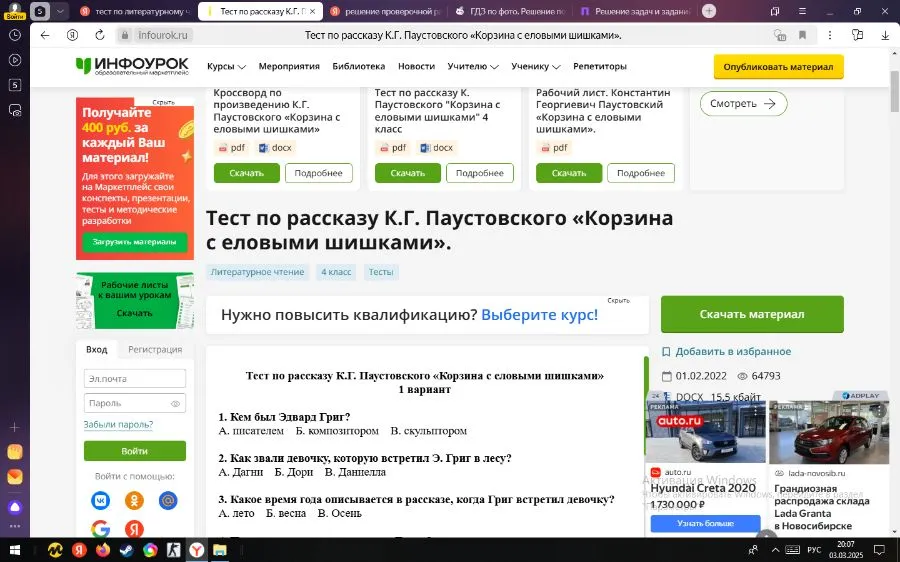Click Выберите курс! link
The height and width of the screenshot is (562, 900).
pyautogui.click(x=540, y=315)
